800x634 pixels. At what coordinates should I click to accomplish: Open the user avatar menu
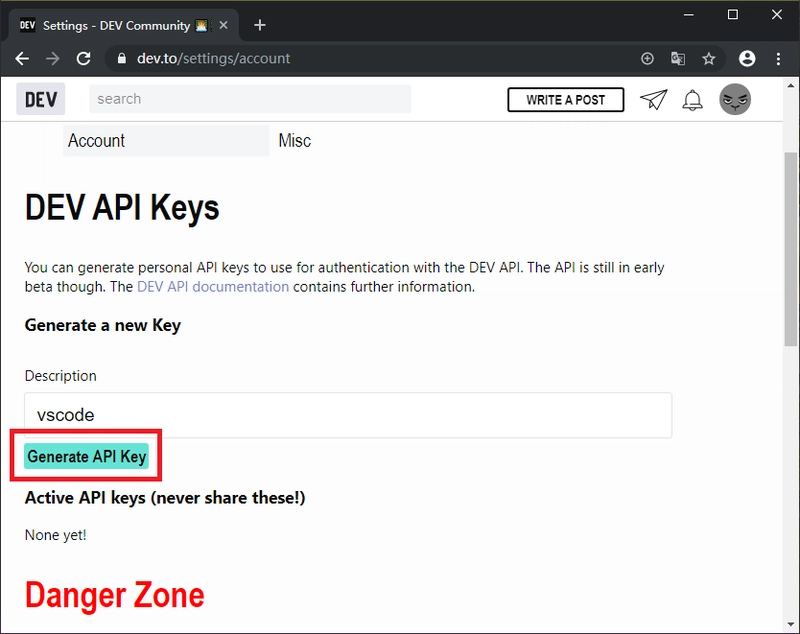(x=735, y=99)
